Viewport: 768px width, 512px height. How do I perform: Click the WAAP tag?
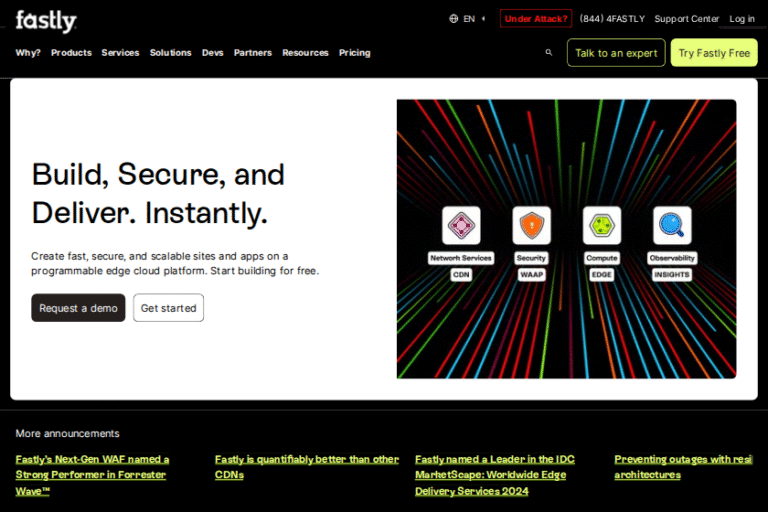531,274
